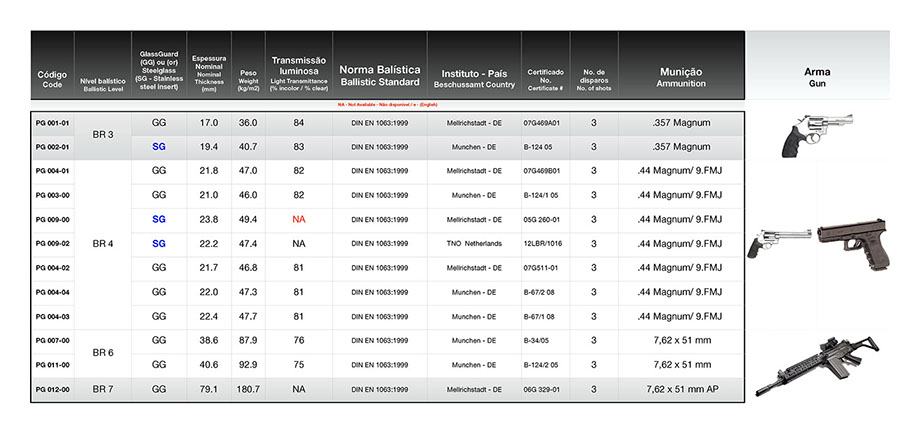Click .357 Magnum in row PG 001-01

coord(681,123)
